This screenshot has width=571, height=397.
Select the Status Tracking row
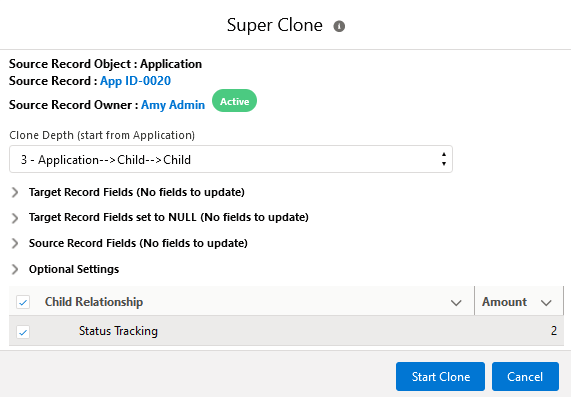(286, 331)
